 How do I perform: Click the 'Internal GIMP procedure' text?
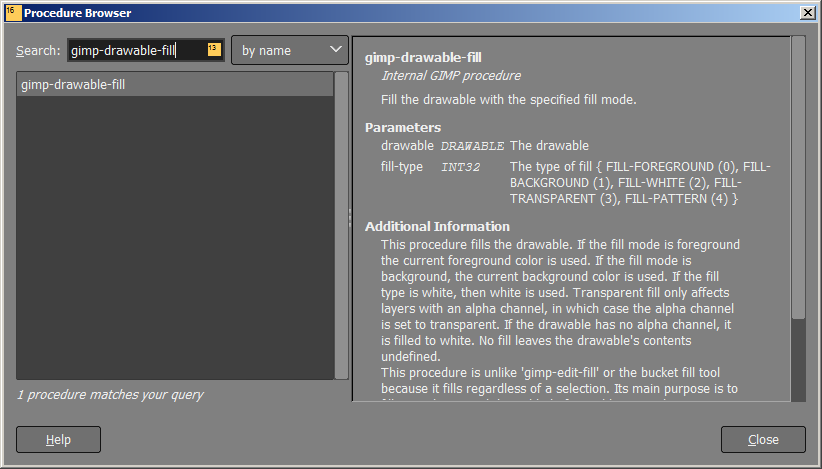(x=451, y=75)
